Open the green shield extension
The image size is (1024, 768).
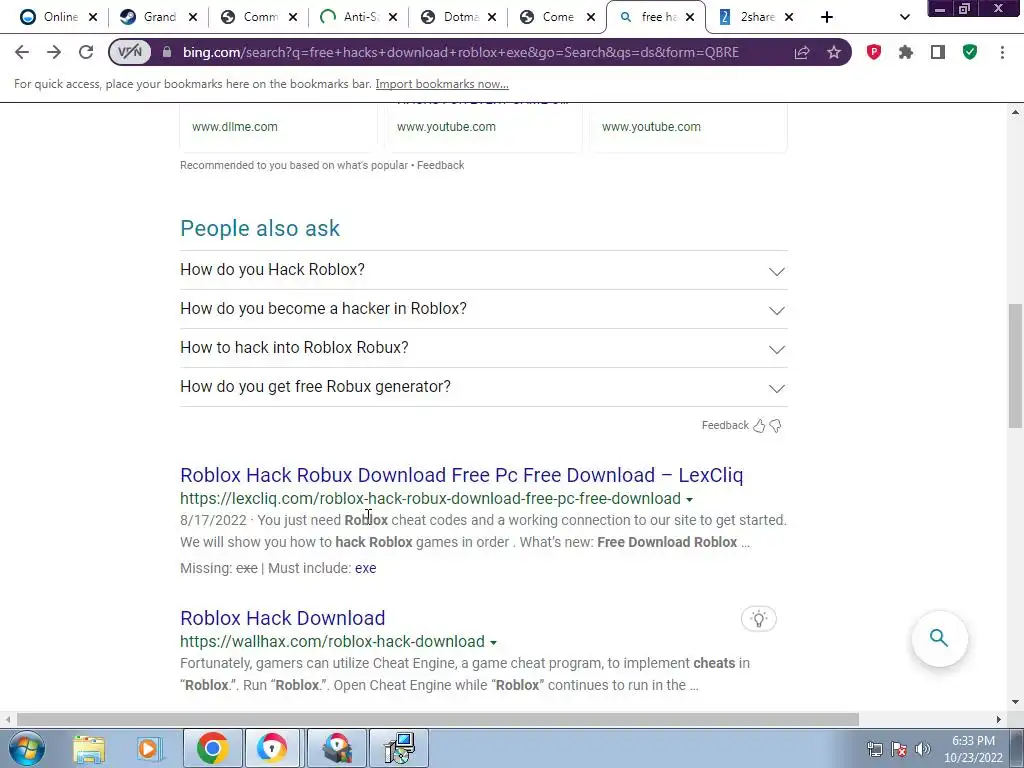click(x=970, y=52)
